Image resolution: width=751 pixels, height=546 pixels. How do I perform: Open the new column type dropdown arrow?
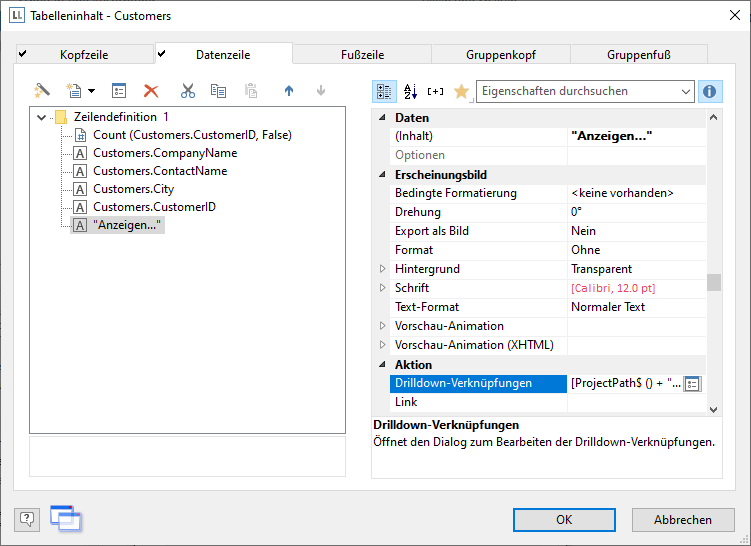pyautogui.click(x=91, y=91)
